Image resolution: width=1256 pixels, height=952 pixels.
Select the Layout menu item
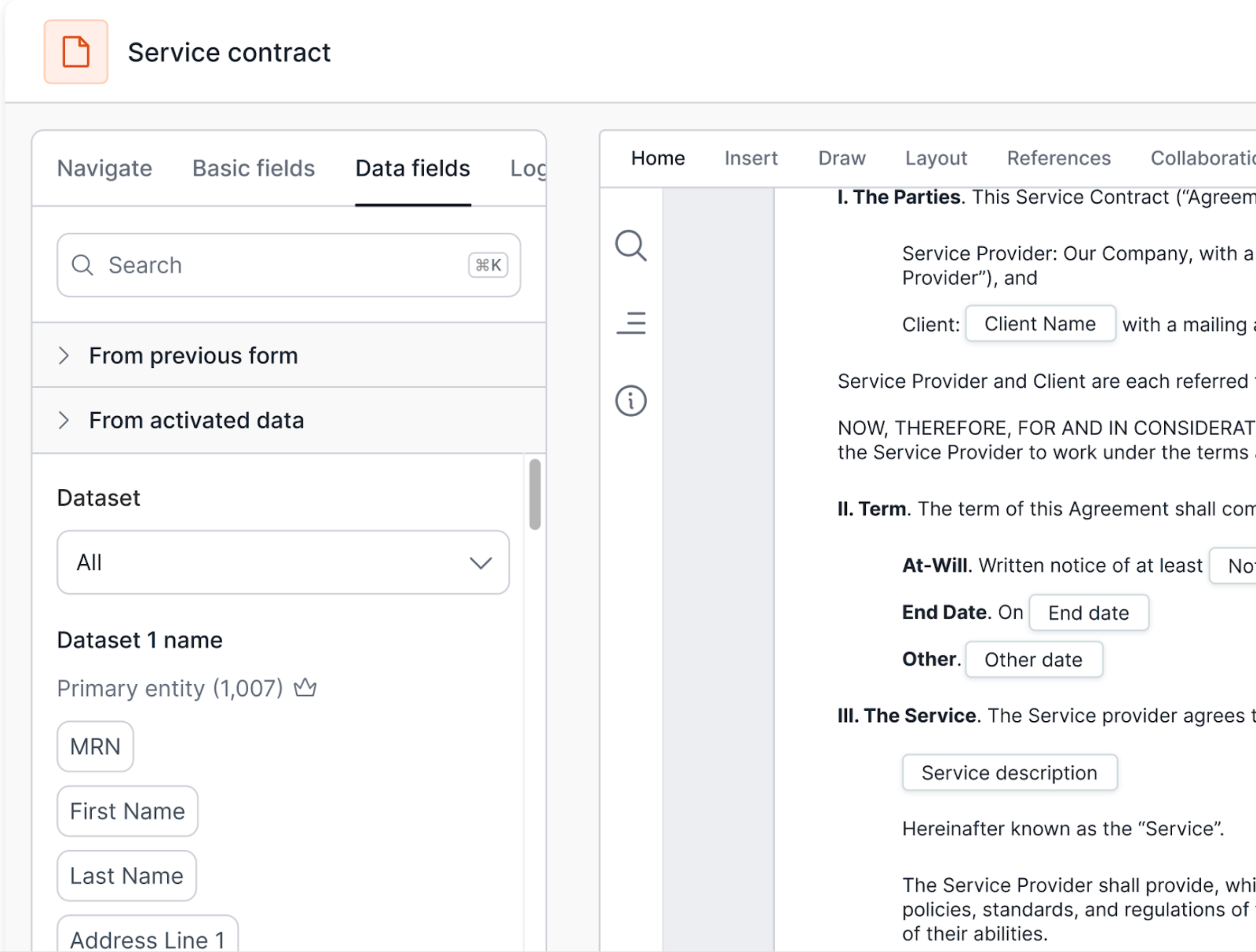936,158
